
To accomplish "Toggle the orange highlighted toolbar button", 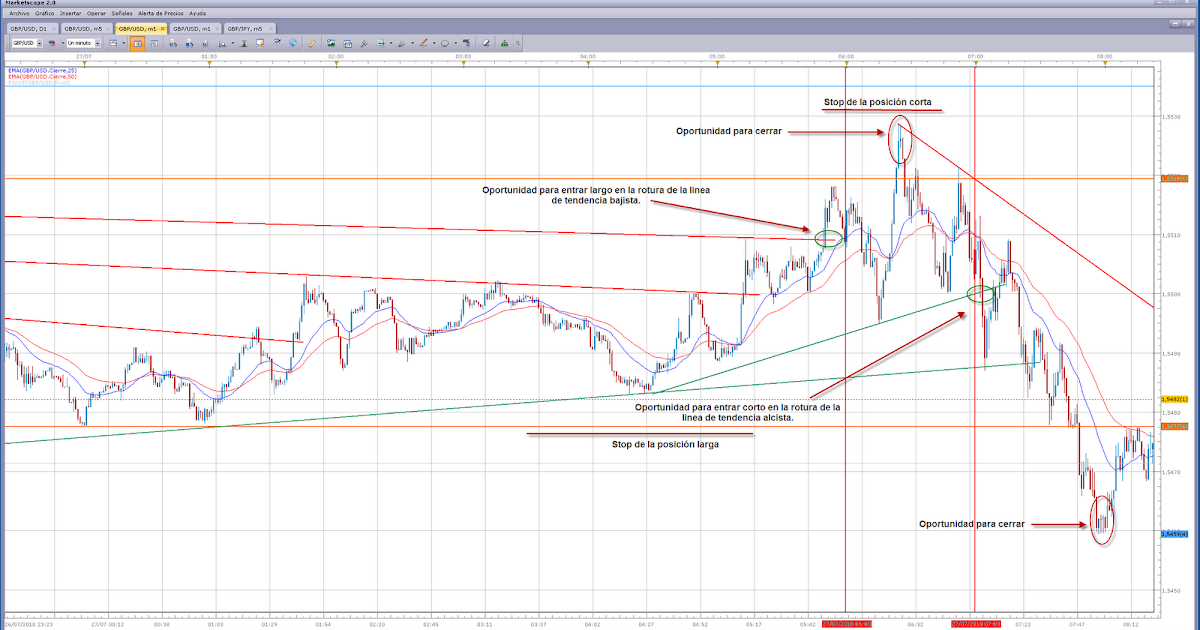I will tap(137, 43).
